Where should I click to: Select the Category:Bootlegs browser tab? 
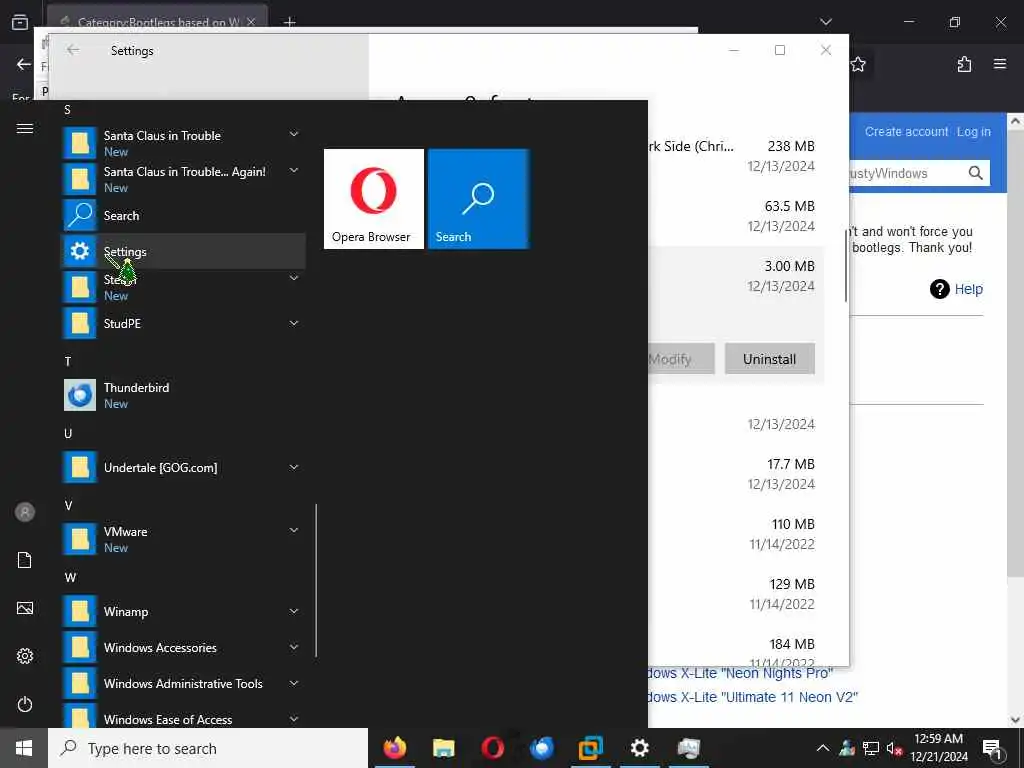[157, 21]
